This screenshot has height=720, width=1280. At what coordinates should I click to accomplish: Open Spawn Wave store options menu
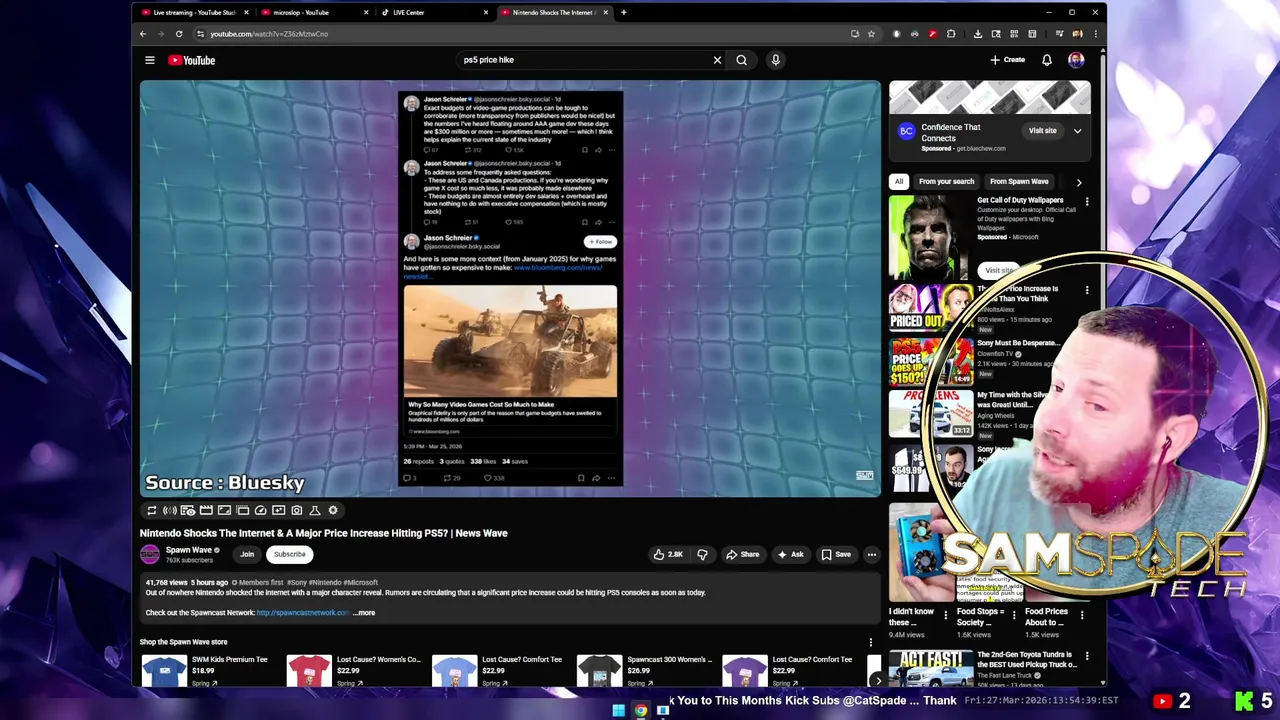870,642
